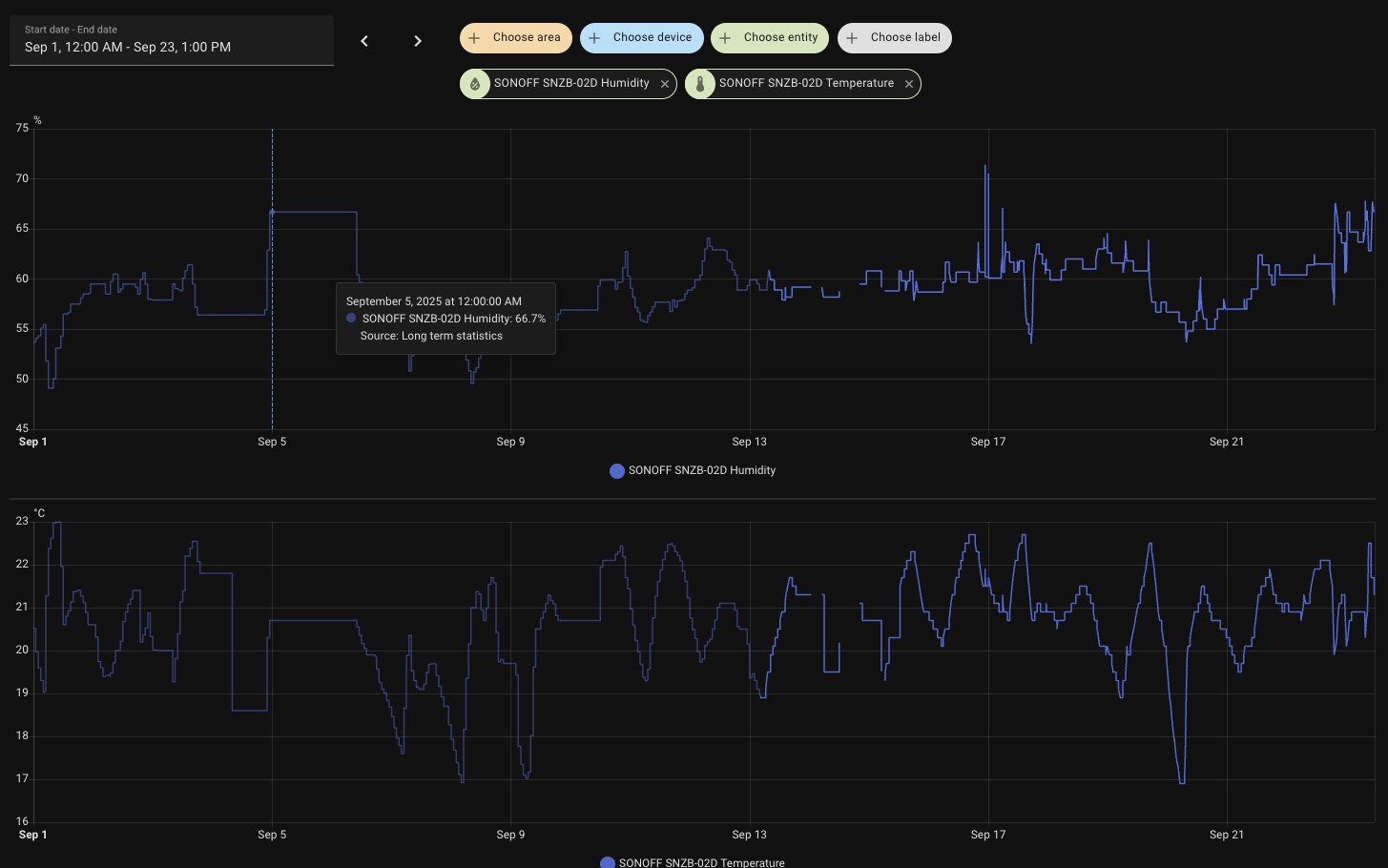Open the Choose entity selector

point(780,38)
